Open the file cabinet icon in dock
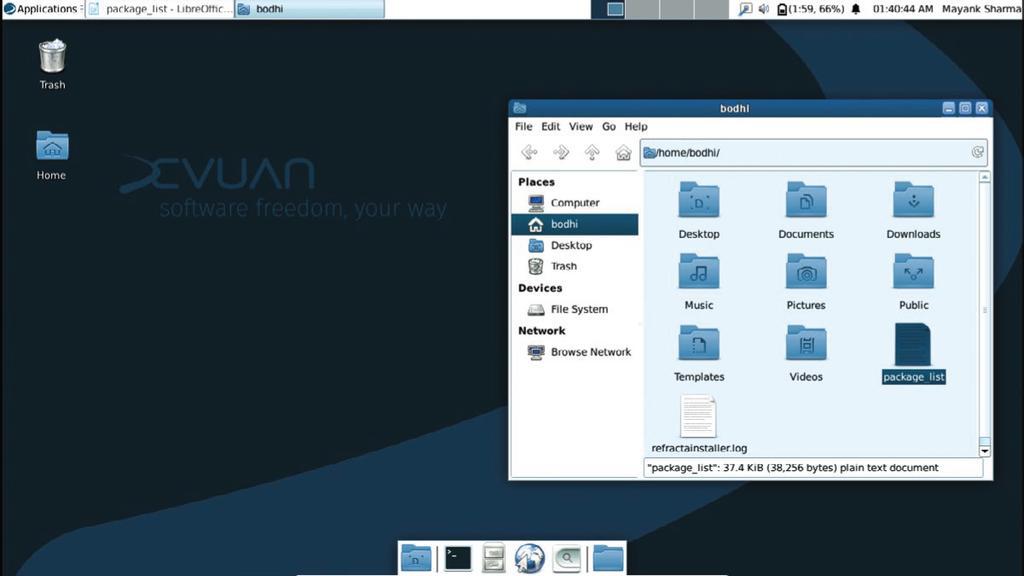The width and height of the screenshot is (1024, 576). click(x=494, y=558)
